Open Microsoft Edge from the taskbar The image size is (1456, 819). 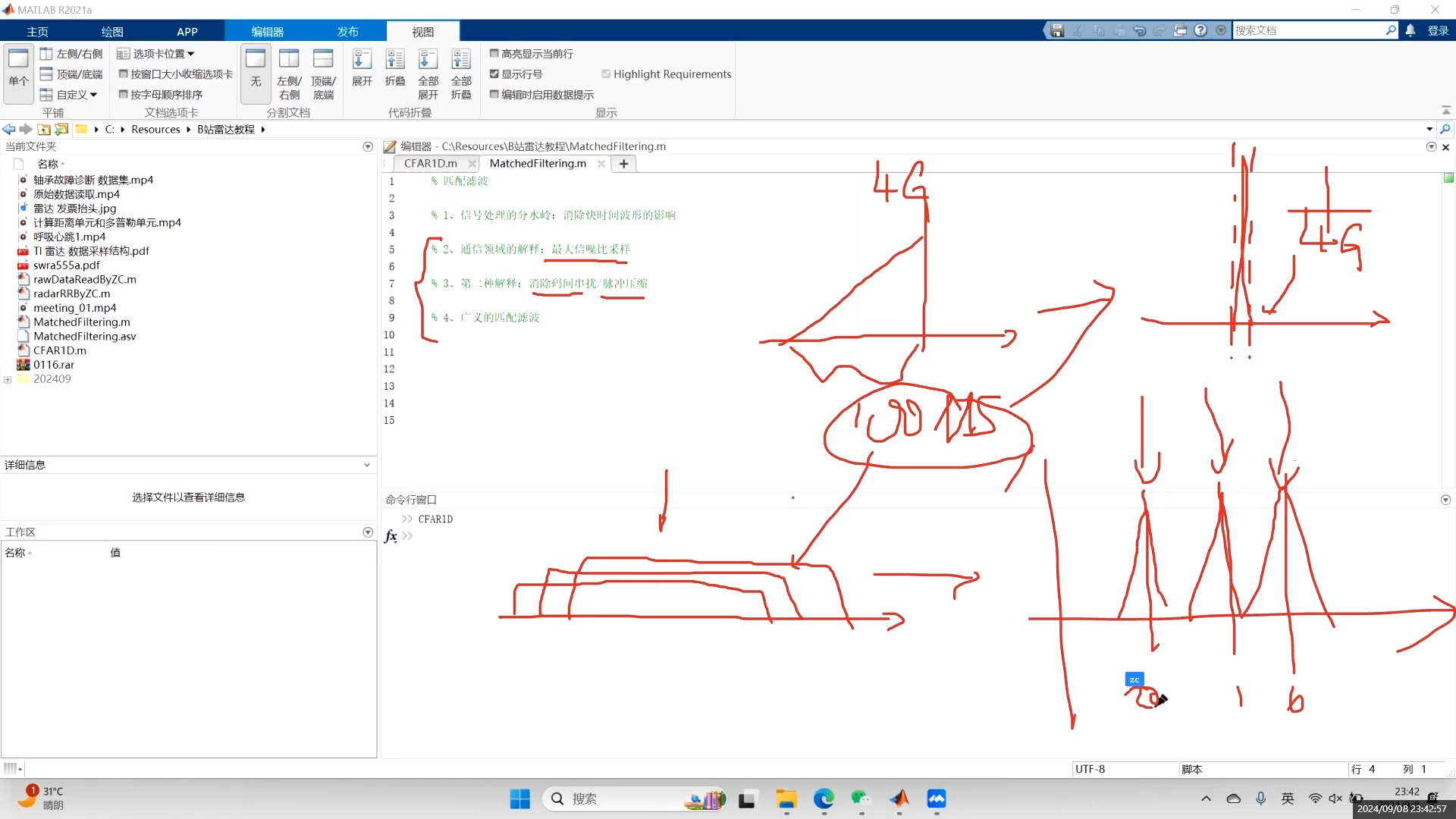(824, 799)
